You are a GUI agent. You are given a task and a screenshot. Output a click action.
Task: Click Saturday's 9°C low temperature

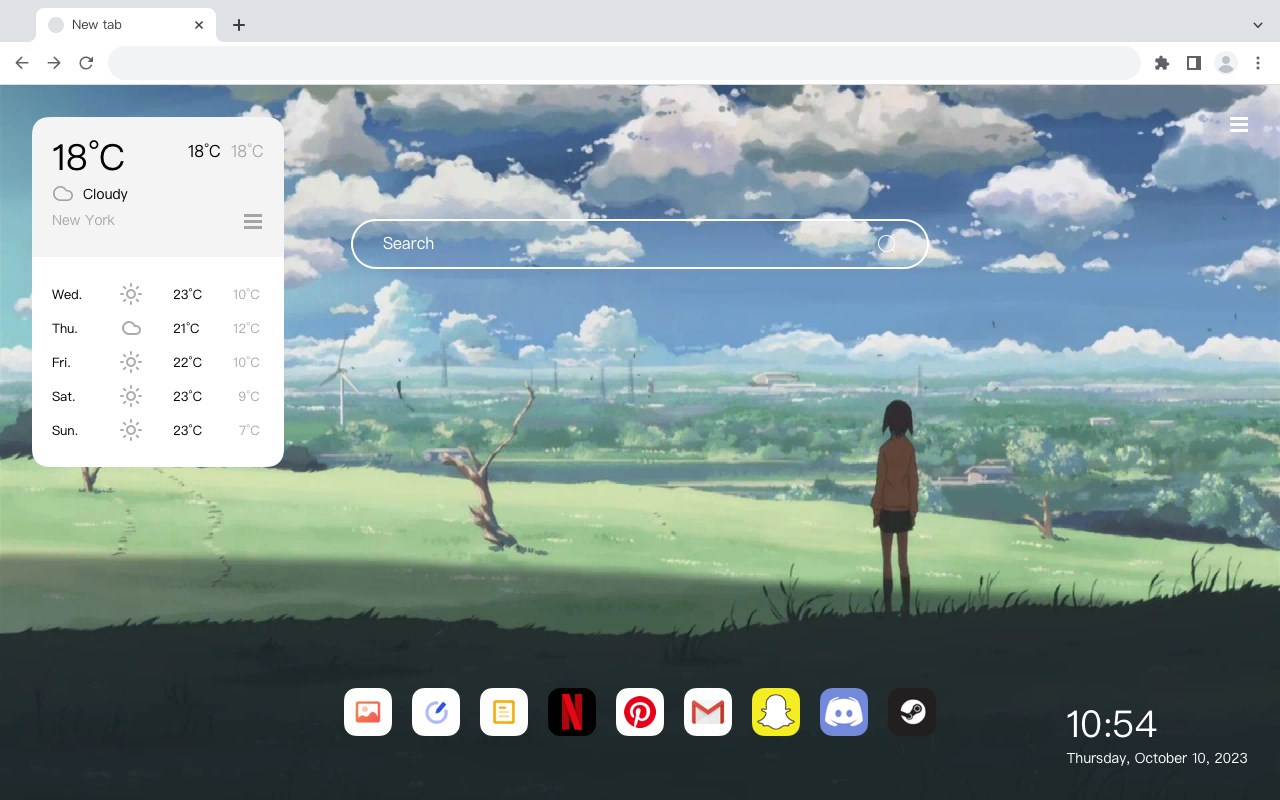point(249,396)
